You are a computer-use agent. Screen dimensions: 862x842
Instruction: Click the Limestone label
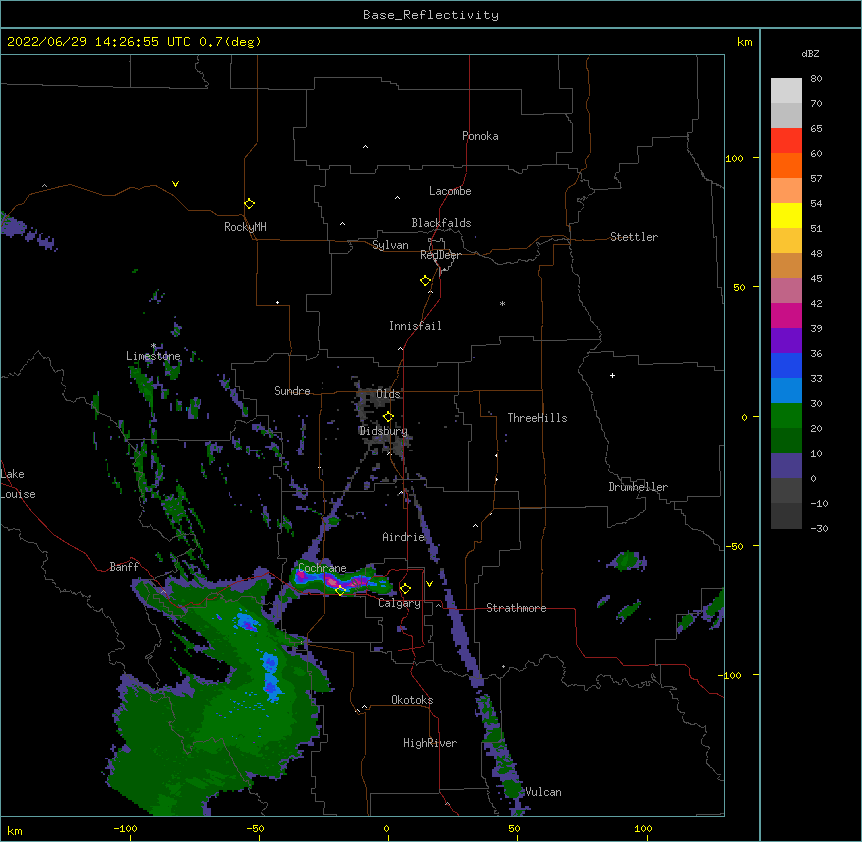pyautogui.click(x=153, y=356)
